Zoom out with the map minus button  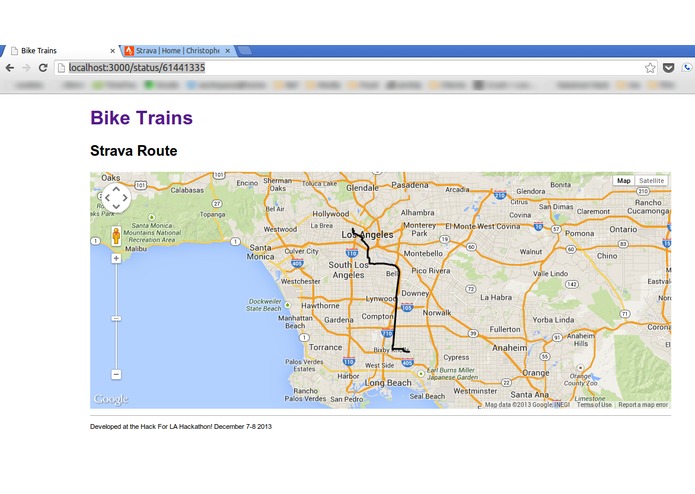116,374
